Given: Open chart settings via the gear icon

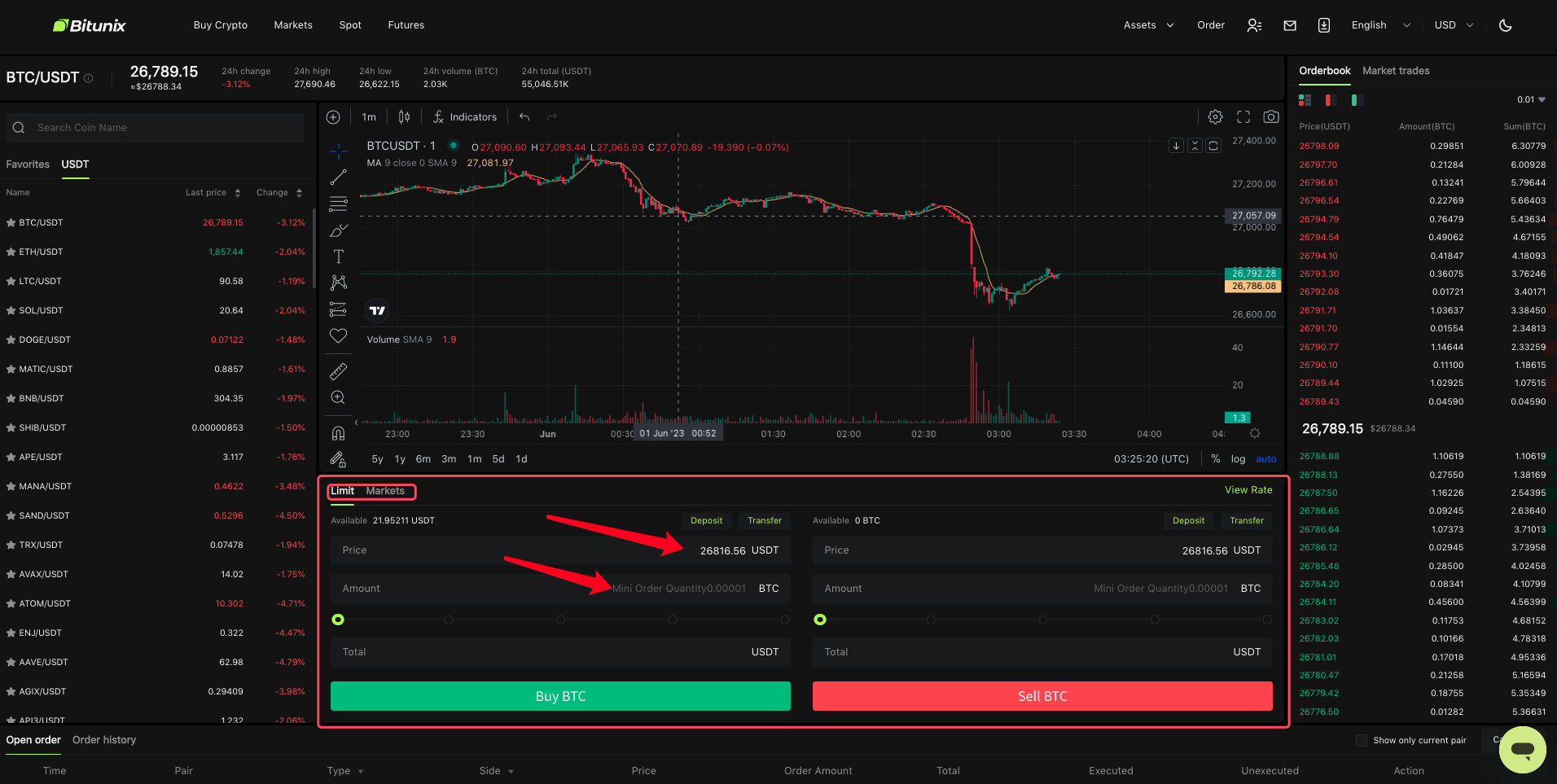Looking at the screenshot, I should pos(1215,116).
